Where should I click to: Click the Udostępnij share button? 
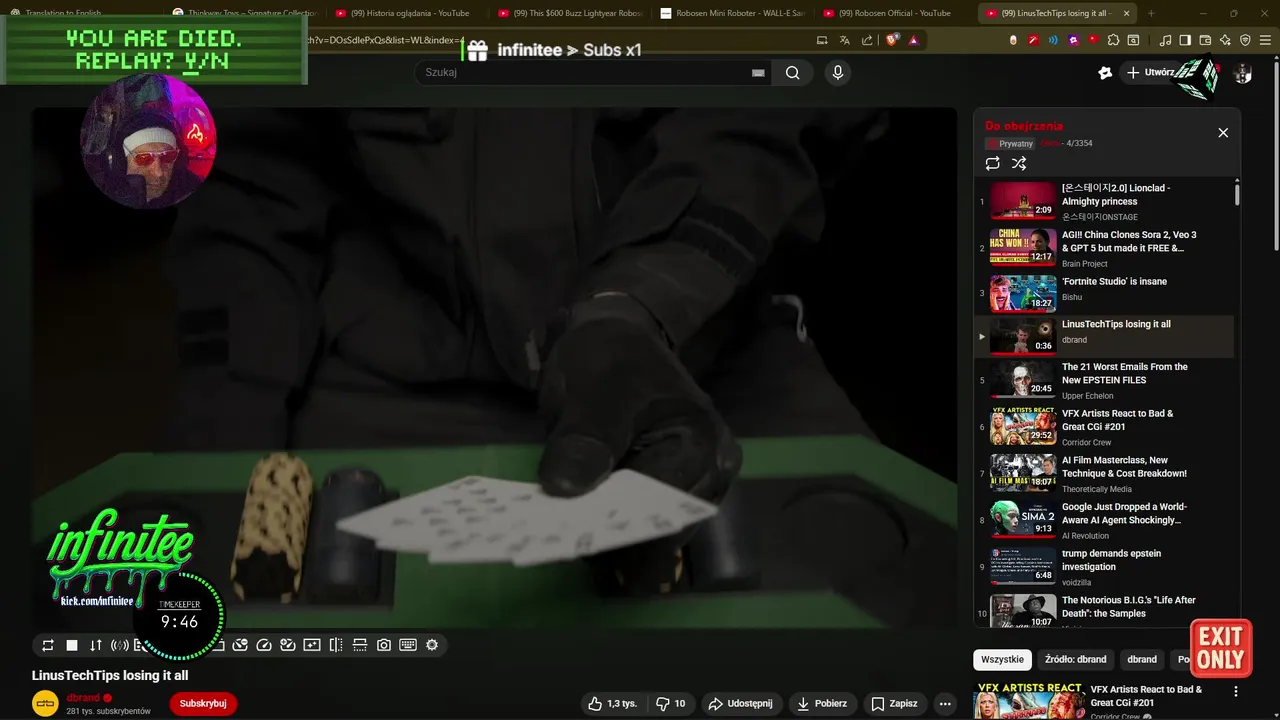[x=740, y=703]
